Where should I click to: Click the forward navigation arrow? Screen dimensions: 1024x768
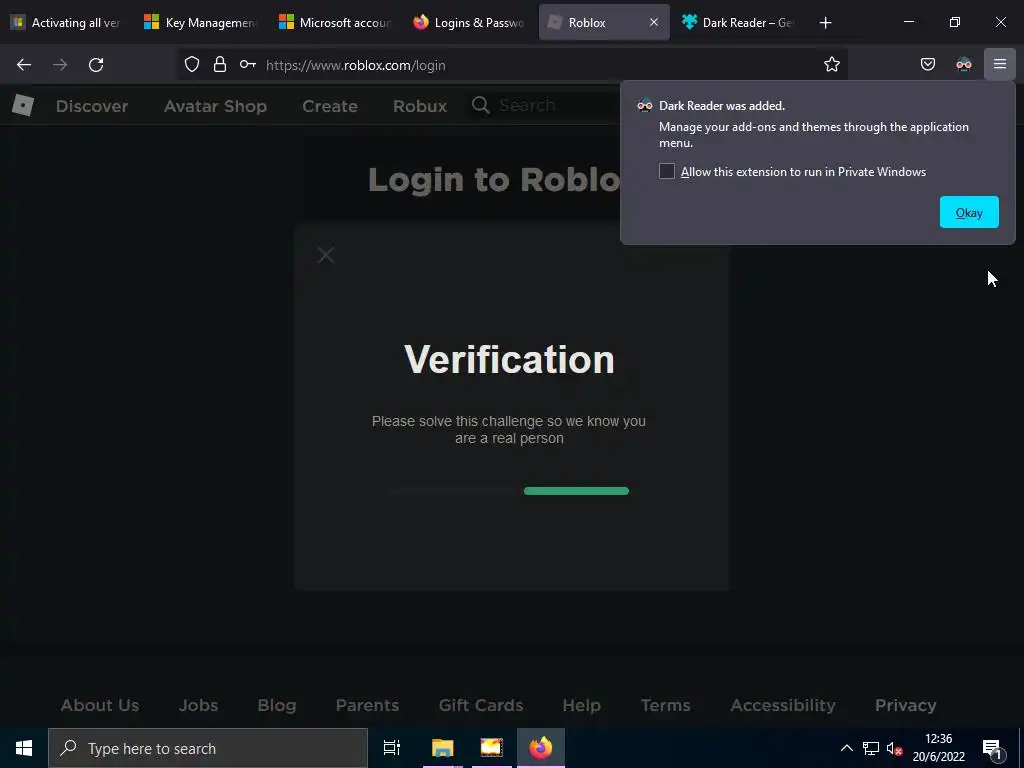[60, 65]
